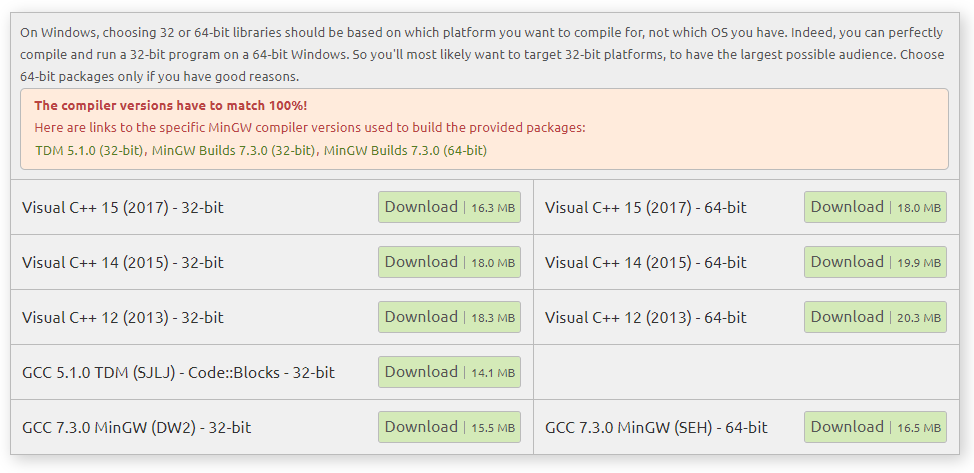Download Visual C++ 14 (2015) 64-bit package
The height and width of the screenshot is (473, 974).
[x=875, y=262]
